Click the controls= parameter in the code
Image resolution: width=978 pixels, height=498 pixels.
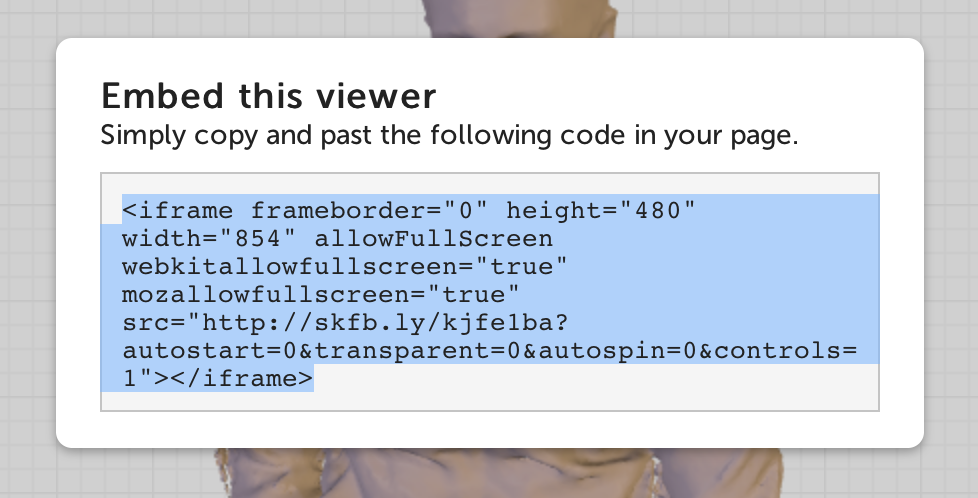pos(769,352)
